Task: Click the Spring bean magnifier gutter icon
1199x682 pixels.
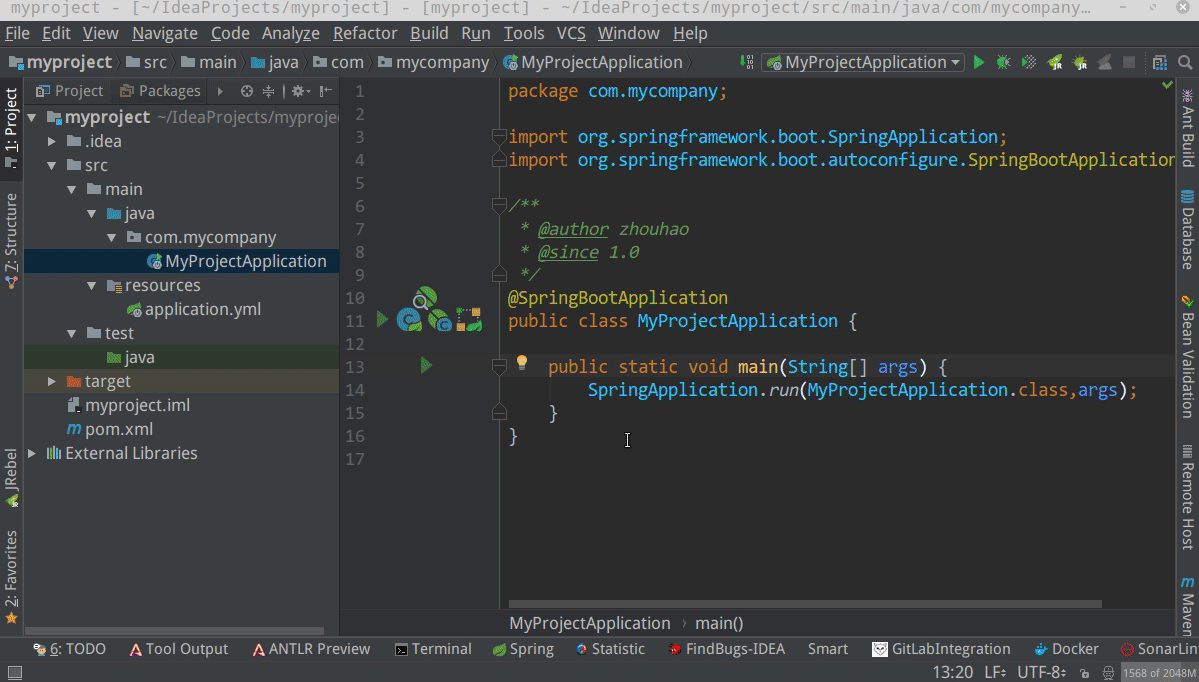Action: [424, 298]
